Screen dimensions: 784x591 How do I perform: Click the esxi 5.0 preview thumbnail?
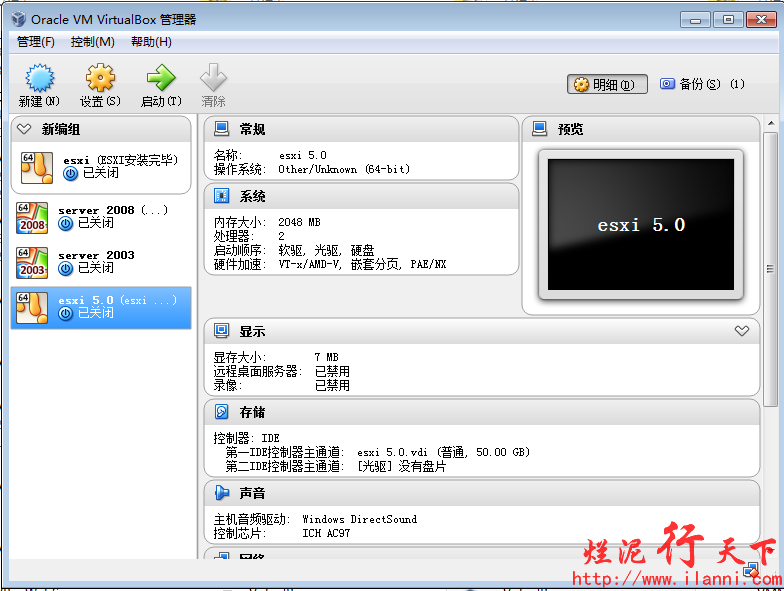(640, 225)
